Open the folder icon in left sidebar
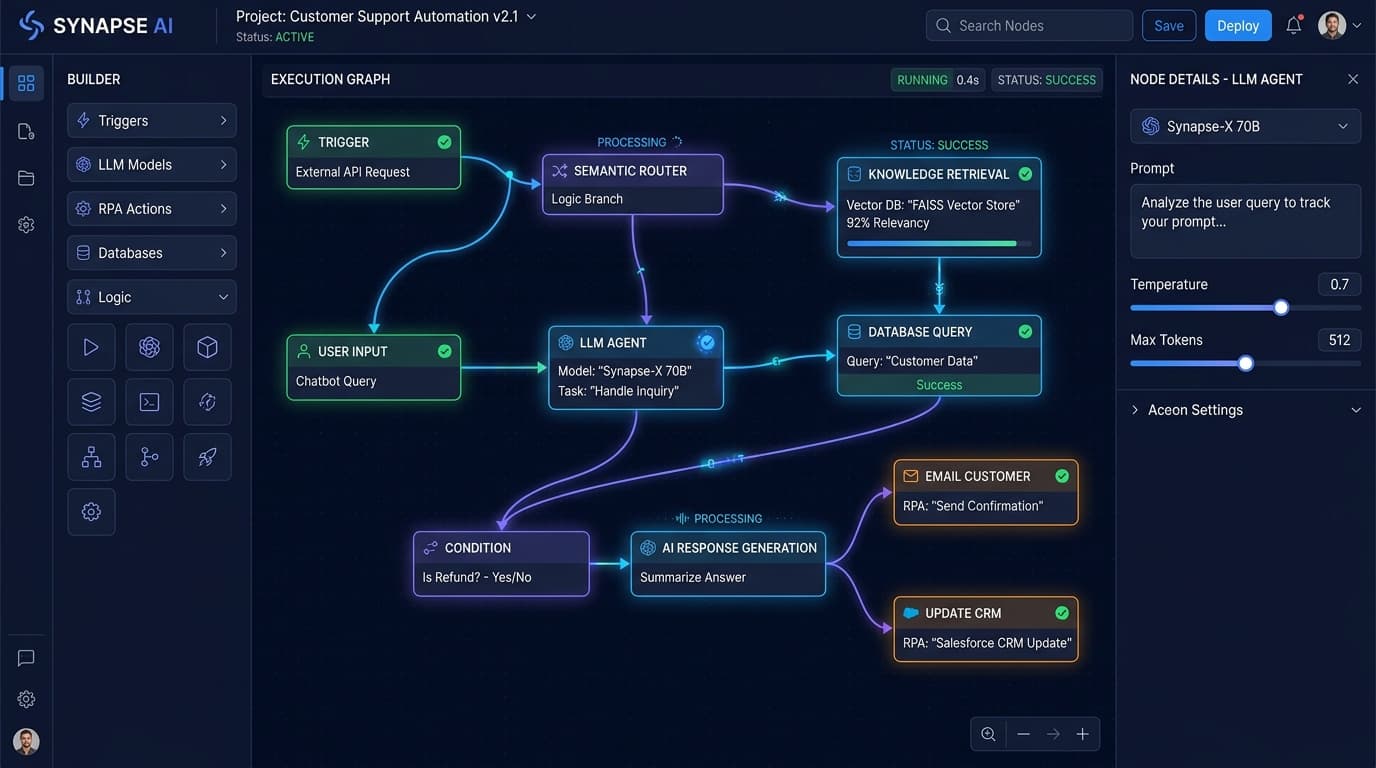This screenshot has width=1376, height=768. click(x=26, y=178)
